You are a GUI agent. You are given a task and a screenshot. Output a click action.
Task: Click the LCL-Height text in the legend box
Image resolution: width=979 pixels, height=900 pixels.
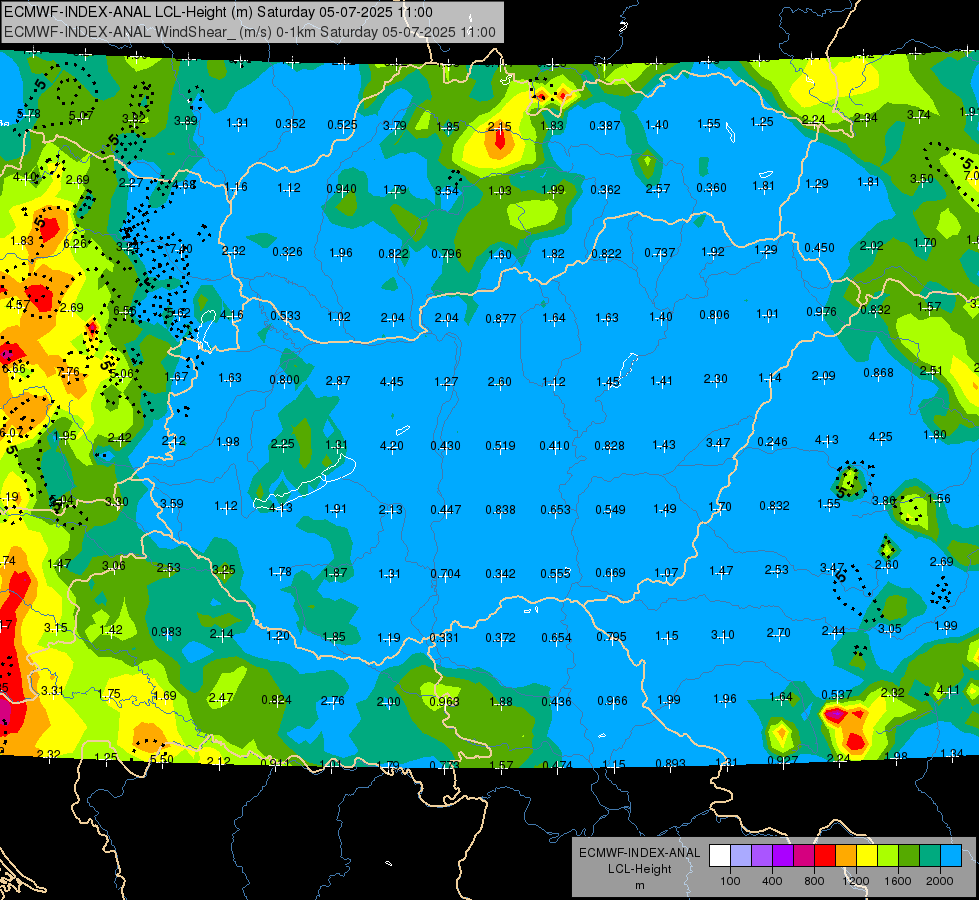coord(640,869)
